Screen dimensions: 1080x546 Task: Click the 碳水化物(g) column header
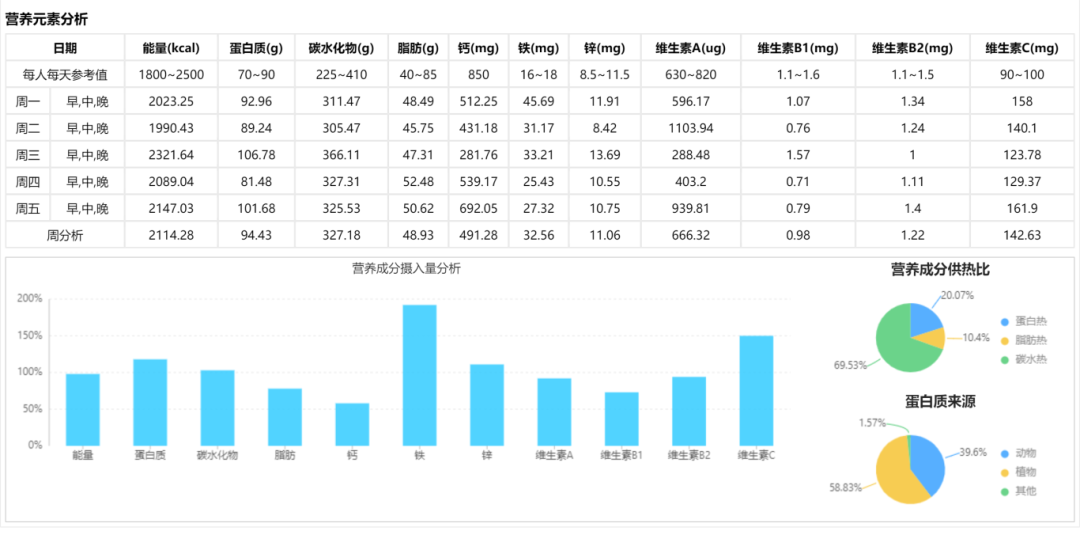coord(341,48)
